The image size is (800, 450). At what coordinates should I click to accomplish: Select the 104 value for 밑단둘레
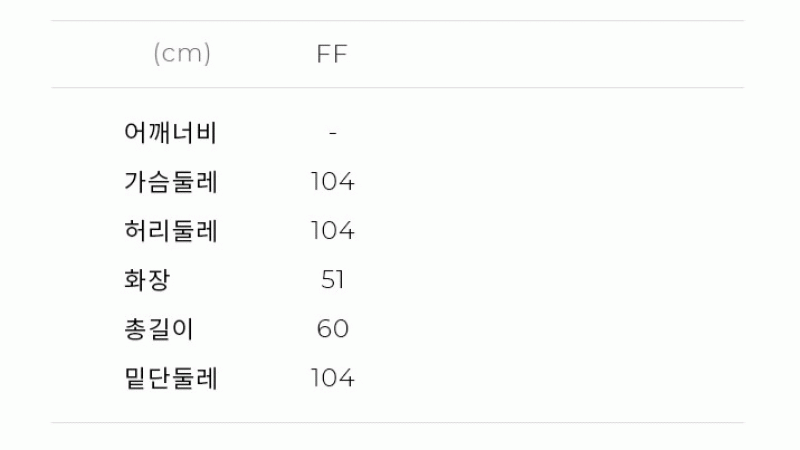[x=333, y=378]
